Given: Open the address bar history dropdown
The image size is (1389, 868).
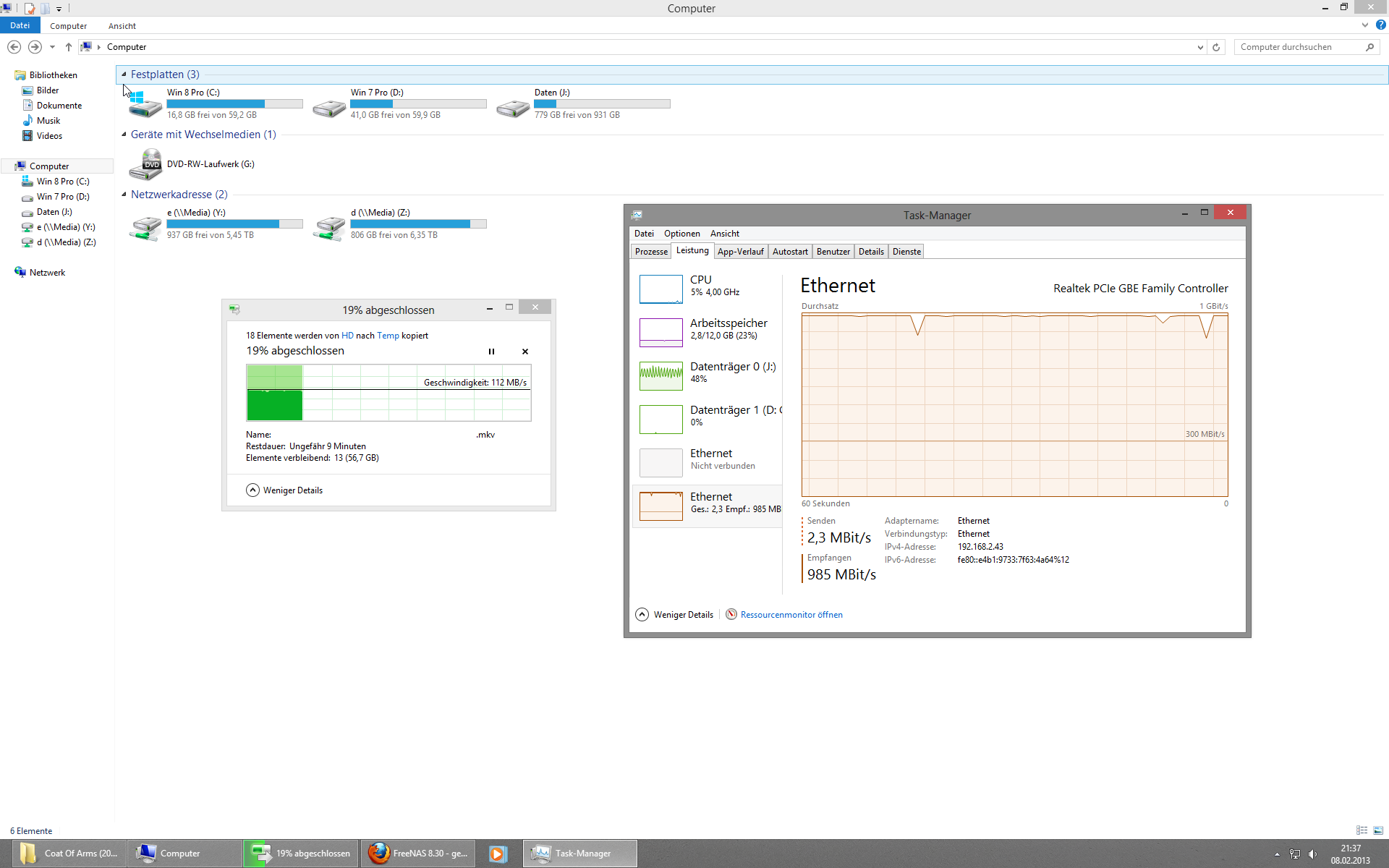Looking at the screenshot, I should pos(1200,47).
